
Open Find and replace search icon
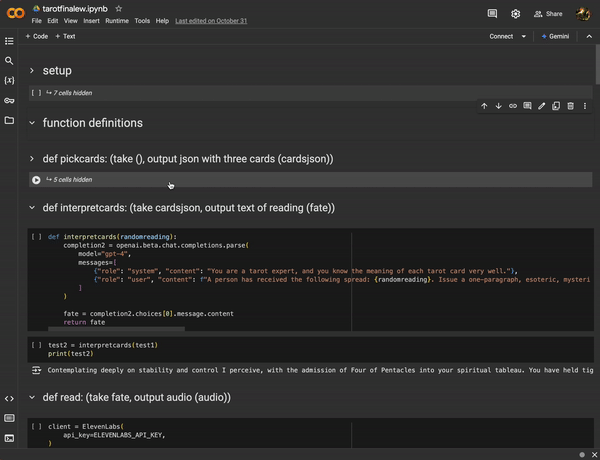click(x=9, y=61)
